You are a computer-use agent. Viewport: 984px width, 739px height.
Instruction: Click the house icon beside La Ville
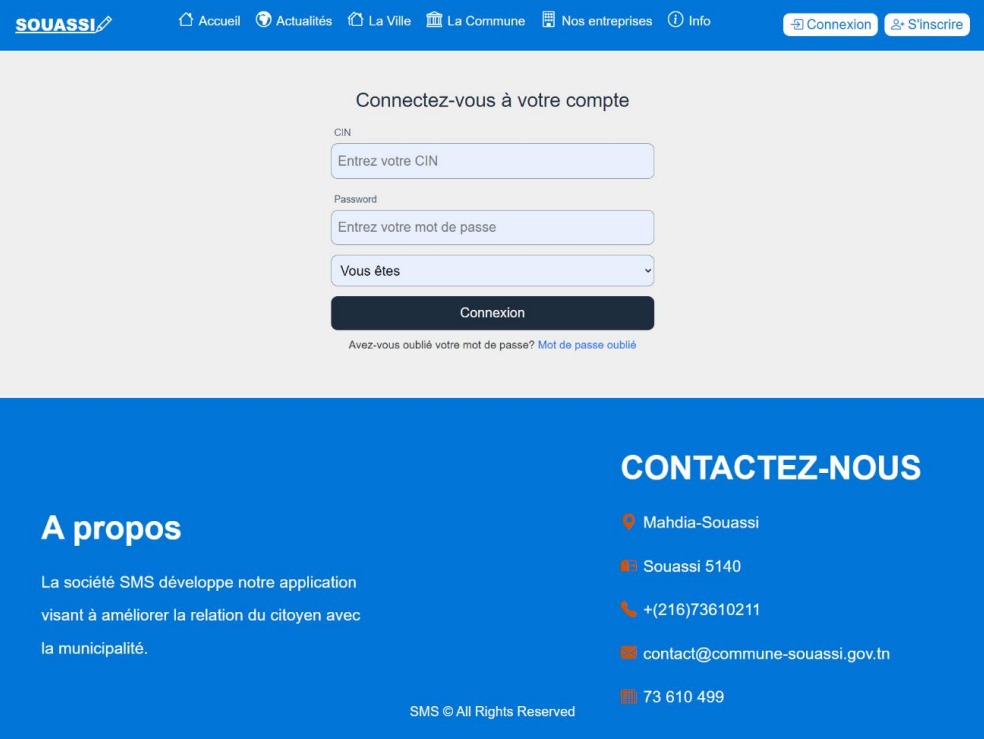tap(355, 19)
